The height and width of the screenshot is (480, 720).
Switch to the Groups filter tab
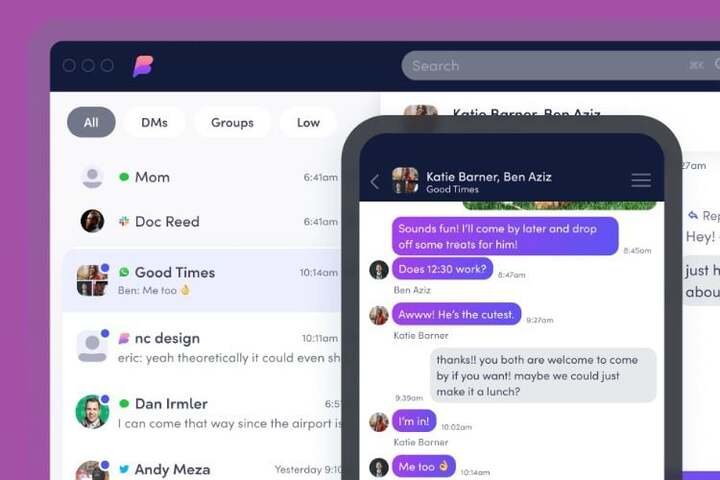pos(232,122)
